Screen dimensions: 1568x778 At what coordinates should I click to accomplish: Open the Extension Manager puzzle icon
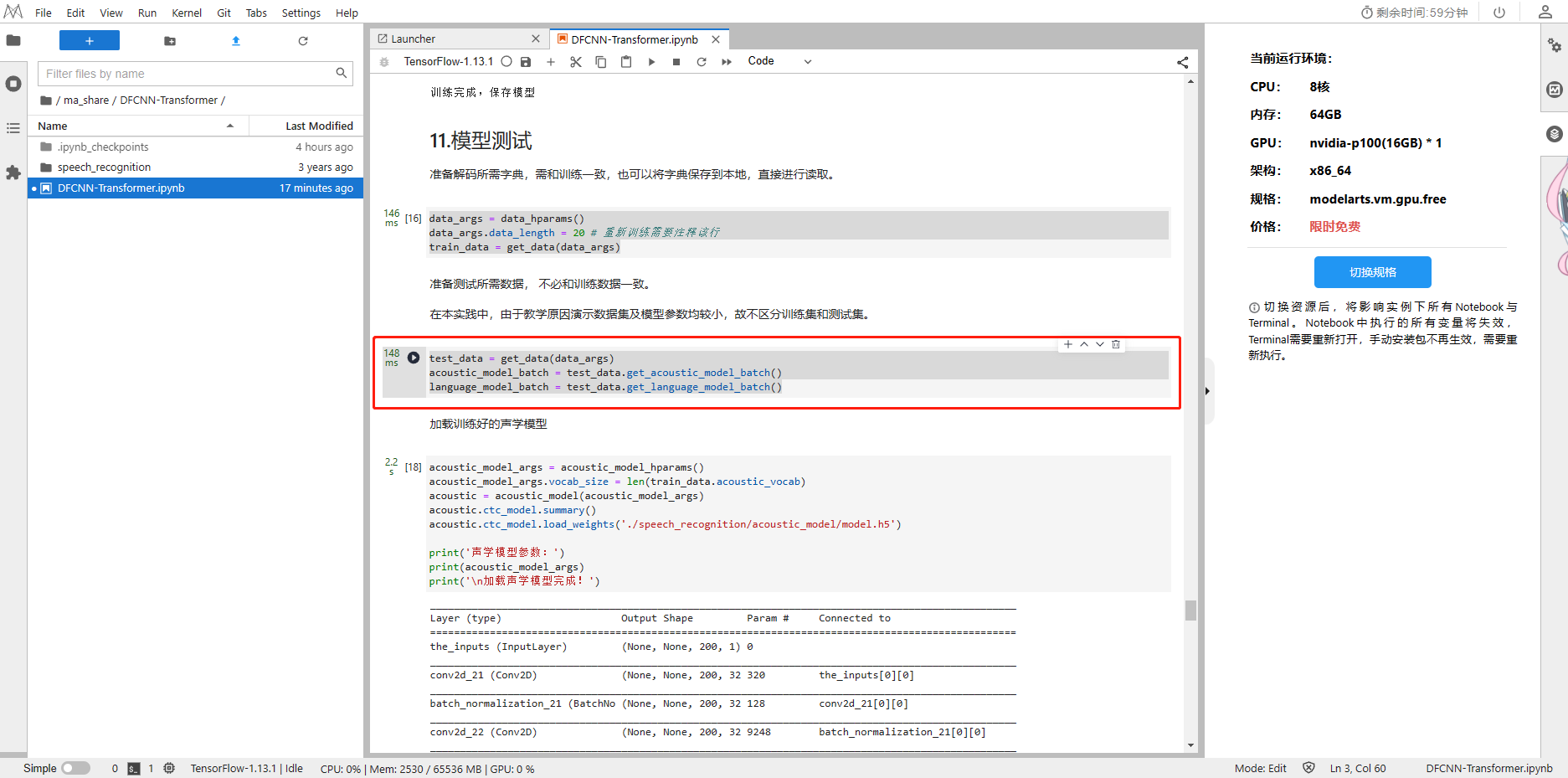(13, 173)
